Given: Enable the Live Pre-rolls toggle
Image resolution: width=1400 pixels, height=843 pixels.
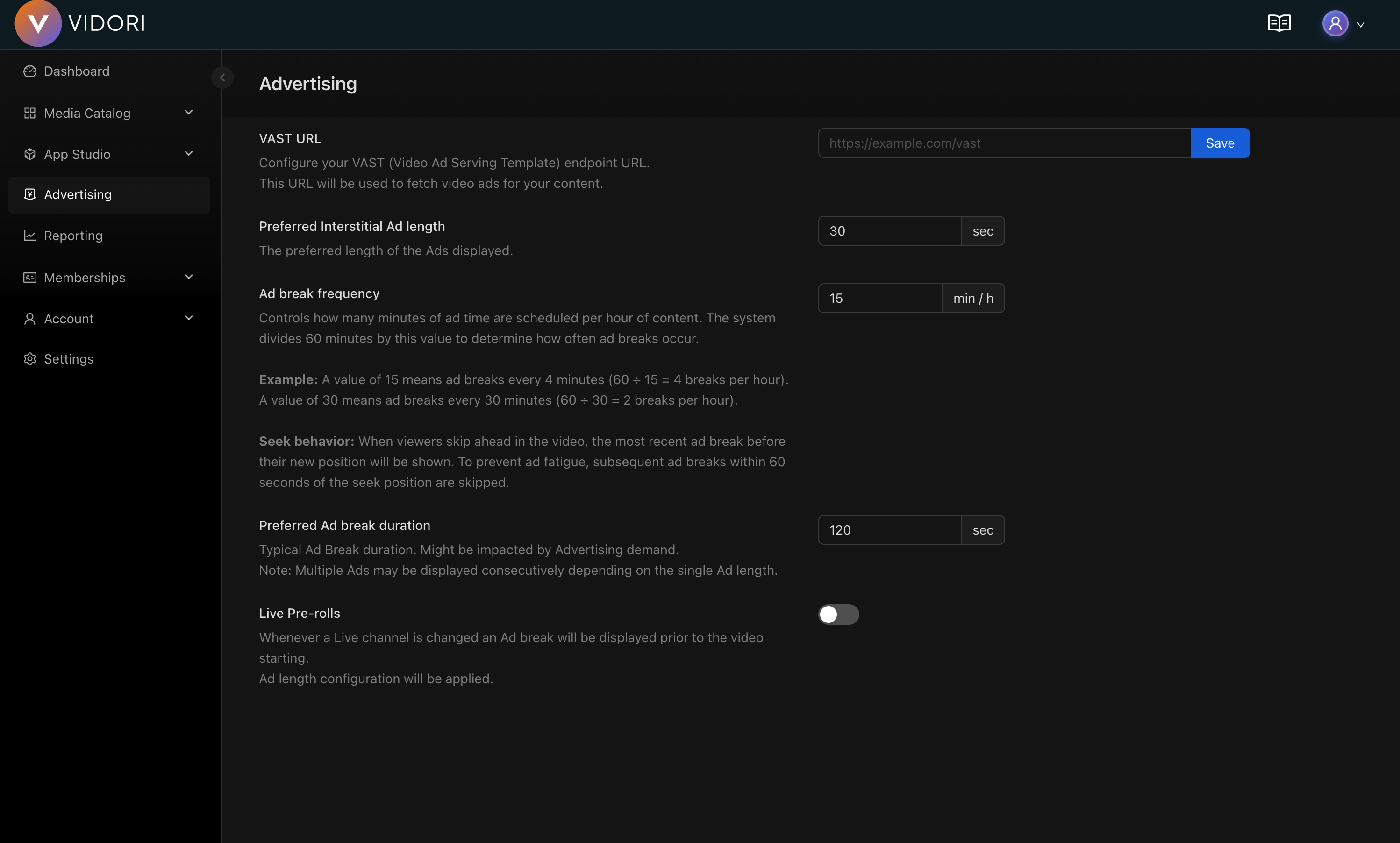Looking at the screenshot, I should (x=838, y=614).
